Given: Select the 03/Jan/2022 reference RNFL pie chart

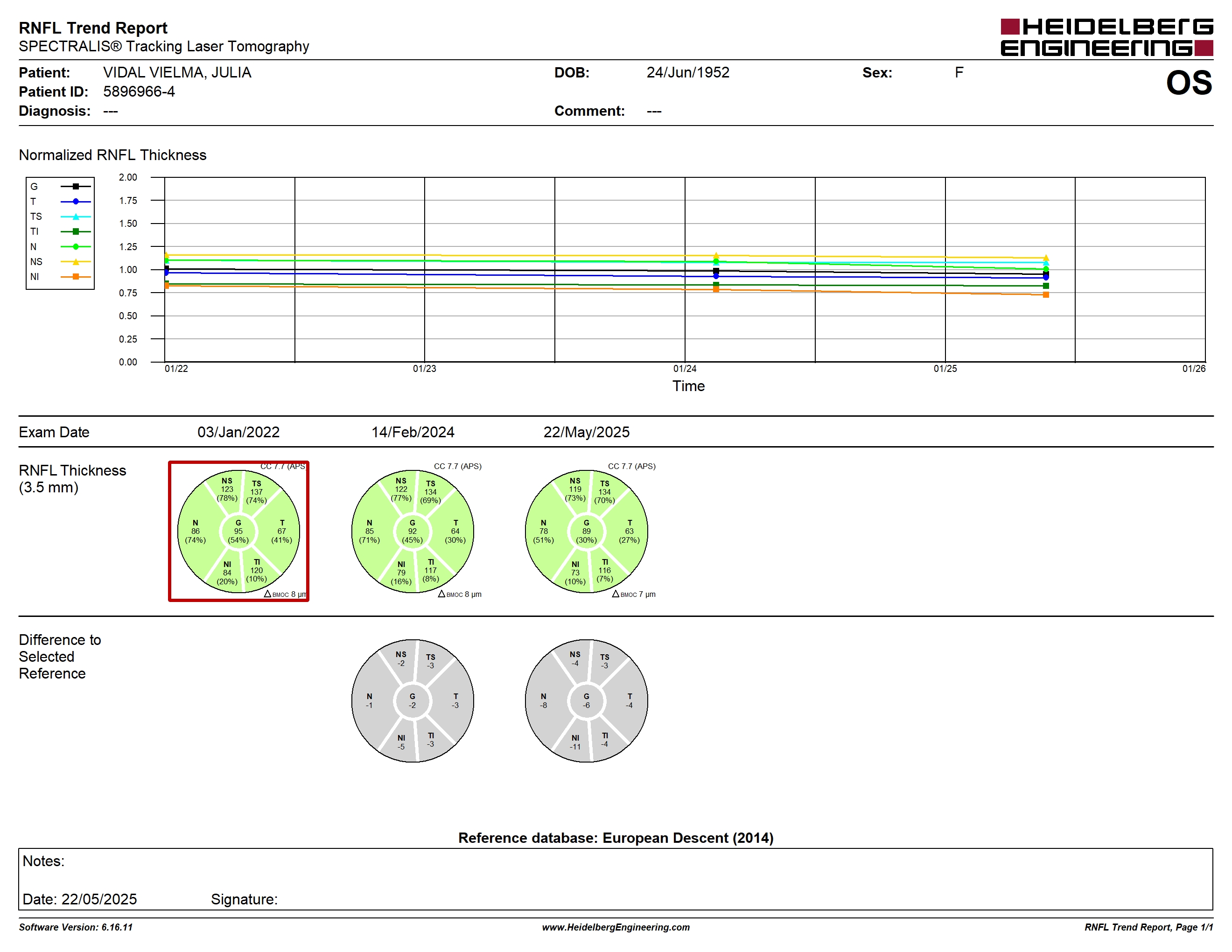Looking at the screenshot, I should tap(238, 531).
